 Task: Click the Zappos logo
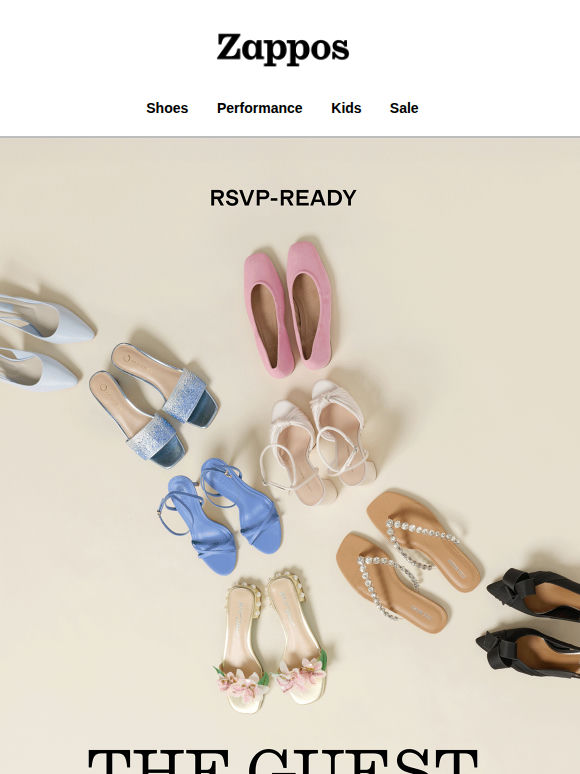(x=283, y=49)
